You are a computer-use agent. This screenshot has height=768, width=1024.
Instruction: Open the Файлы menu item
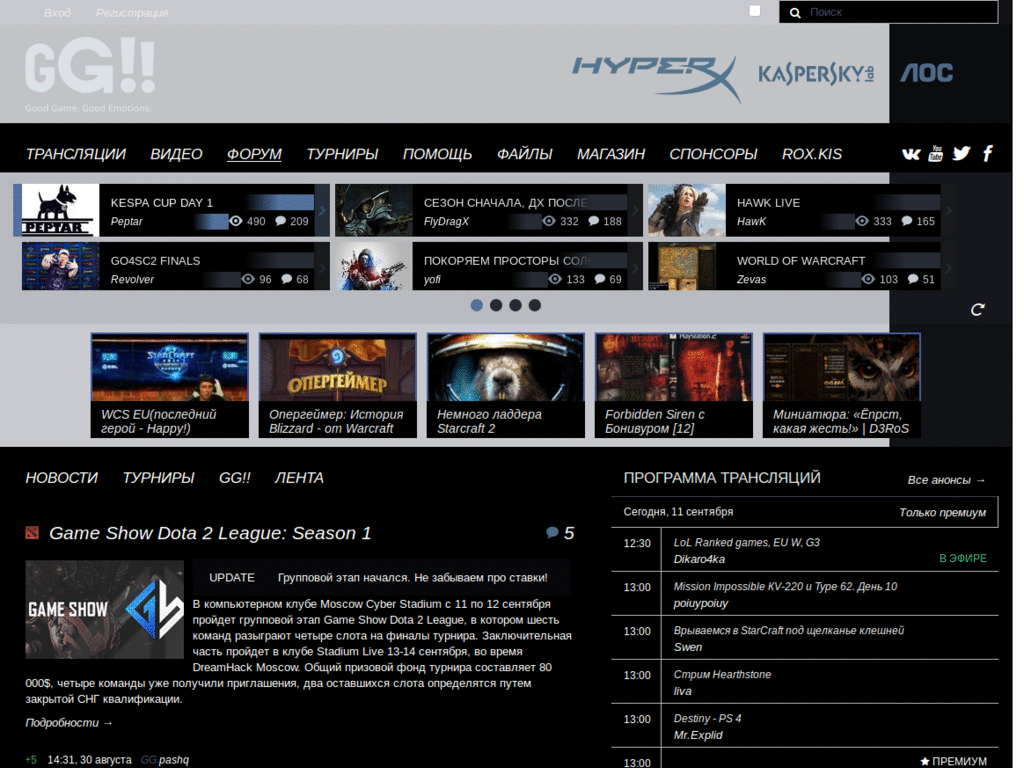[524, 154]
